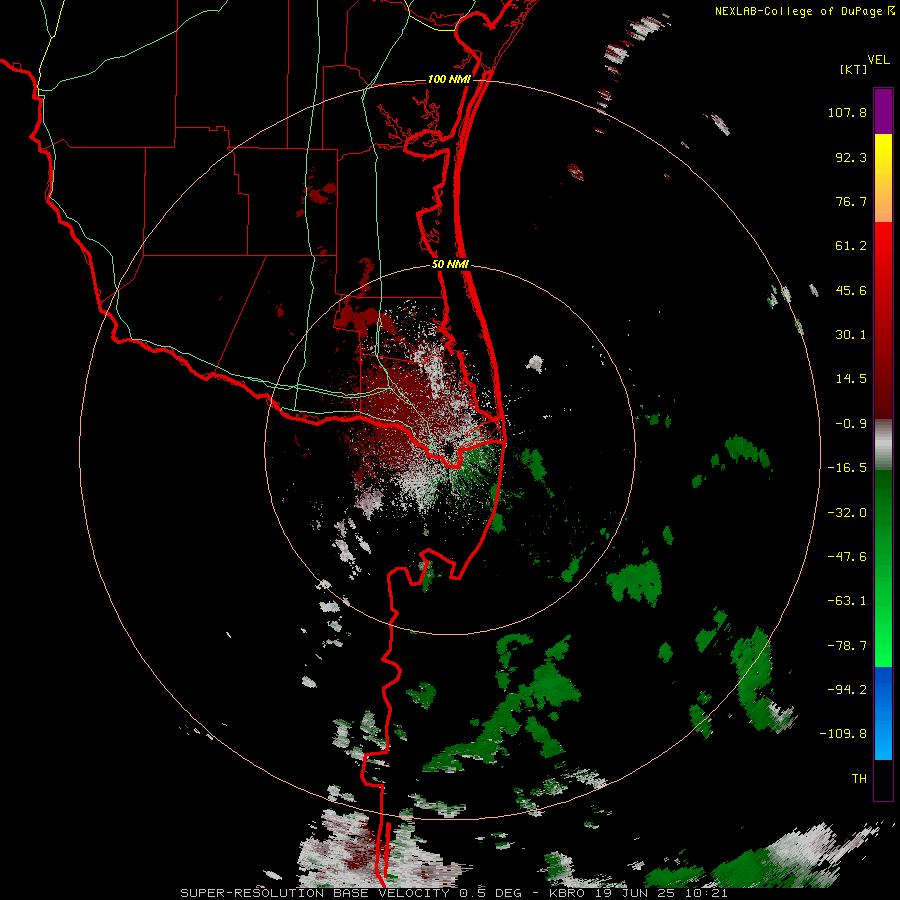Click the -47.6 legend value

coord(847,557)
